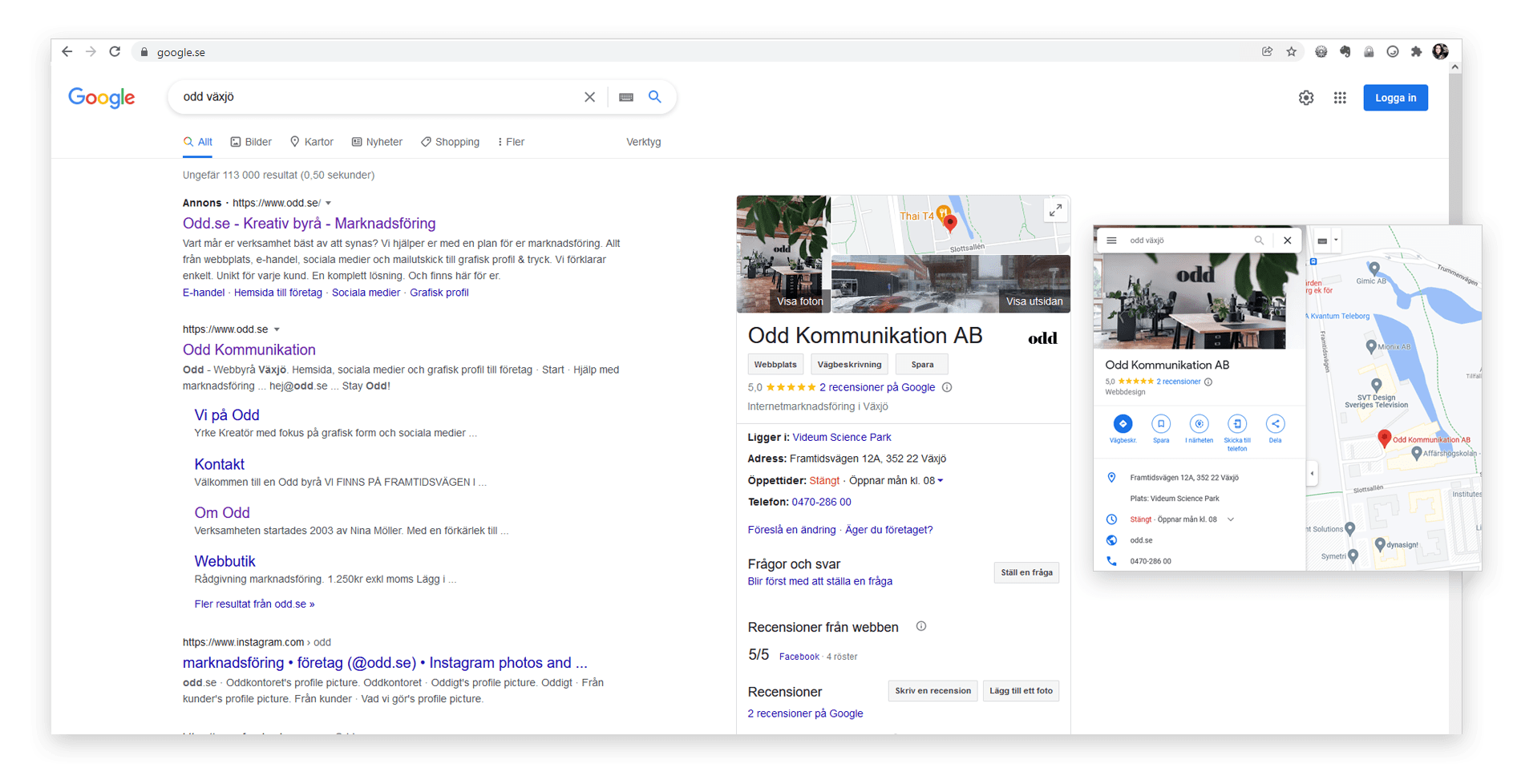Bookmark this page with the star icon
The width and height of the screenshot is (1513, 784).
[1291, 52]
